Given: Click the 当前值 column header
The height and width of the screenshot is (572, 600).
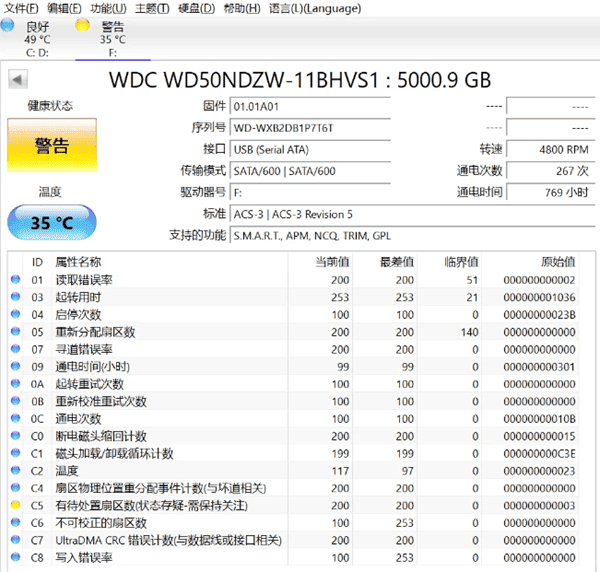Looking at the screenshot, I should (332, 262).
